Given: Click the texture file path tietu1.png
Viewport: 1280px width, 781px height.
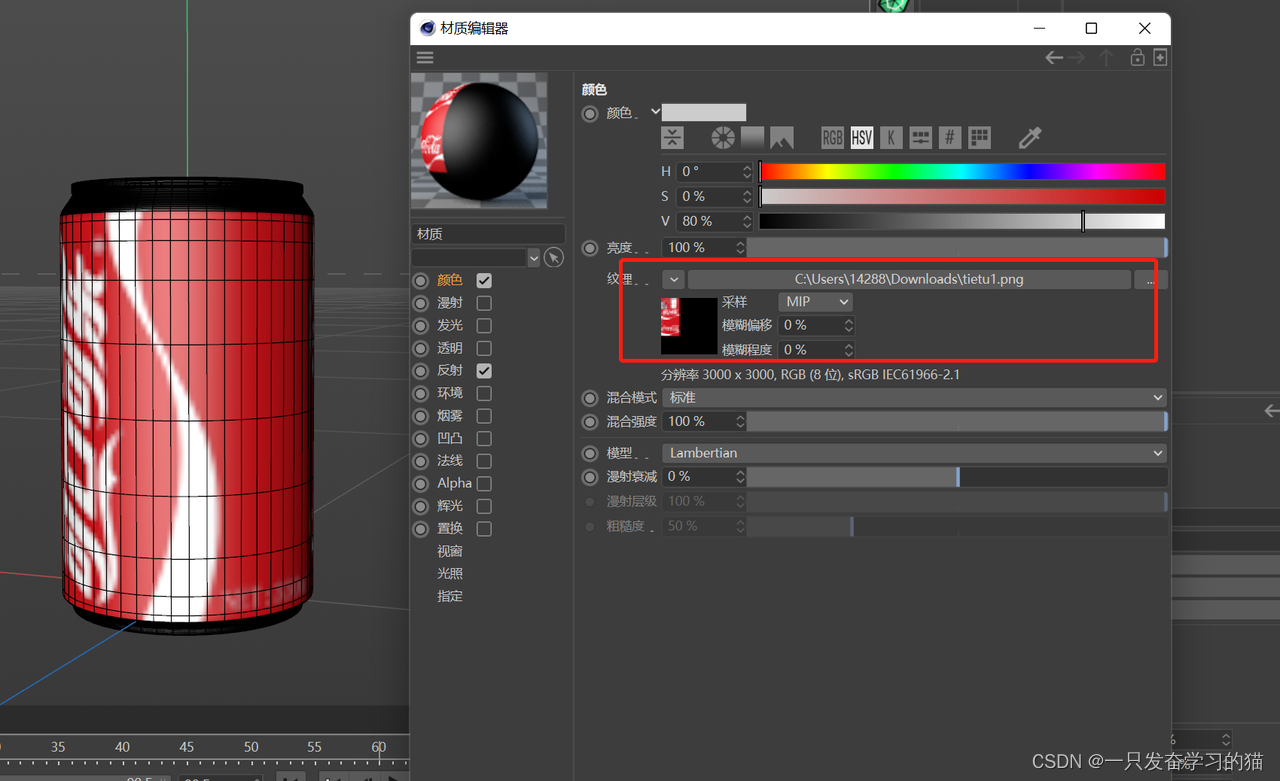Looking at the screenshot, I should coord(909,280).
